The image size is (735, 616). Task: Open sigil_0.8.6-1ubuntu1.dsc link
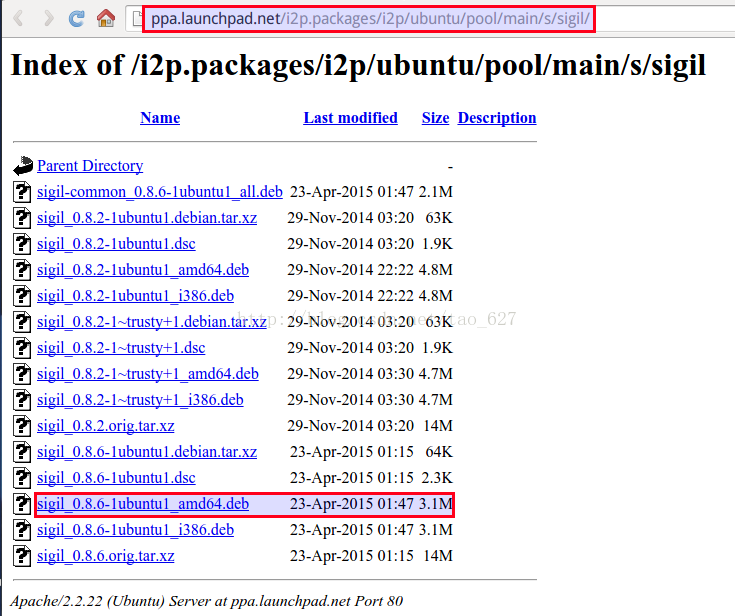[116, 478]
